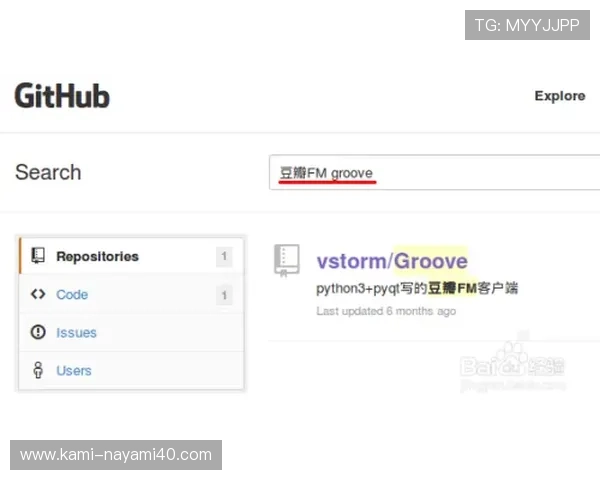600x480 pixels.
Task: Click the Search page heading
Action: coord(48,172)
